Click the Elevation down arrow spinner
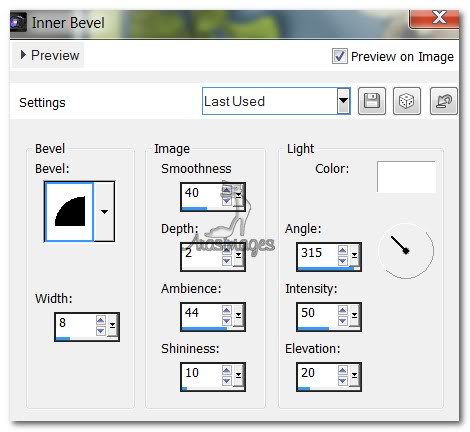 343,380
